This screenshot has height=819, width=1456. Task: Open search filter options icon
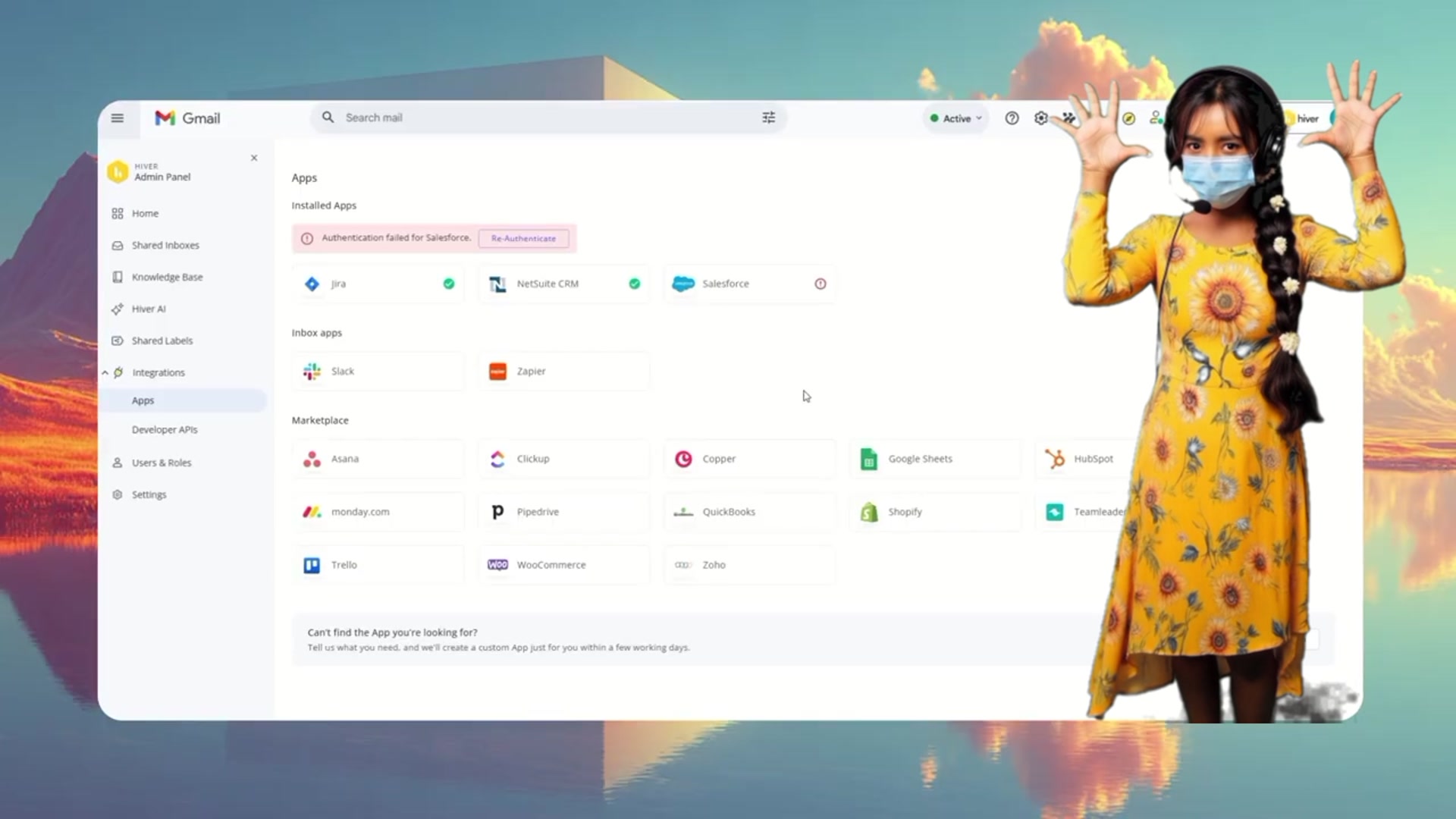[768, 118]
